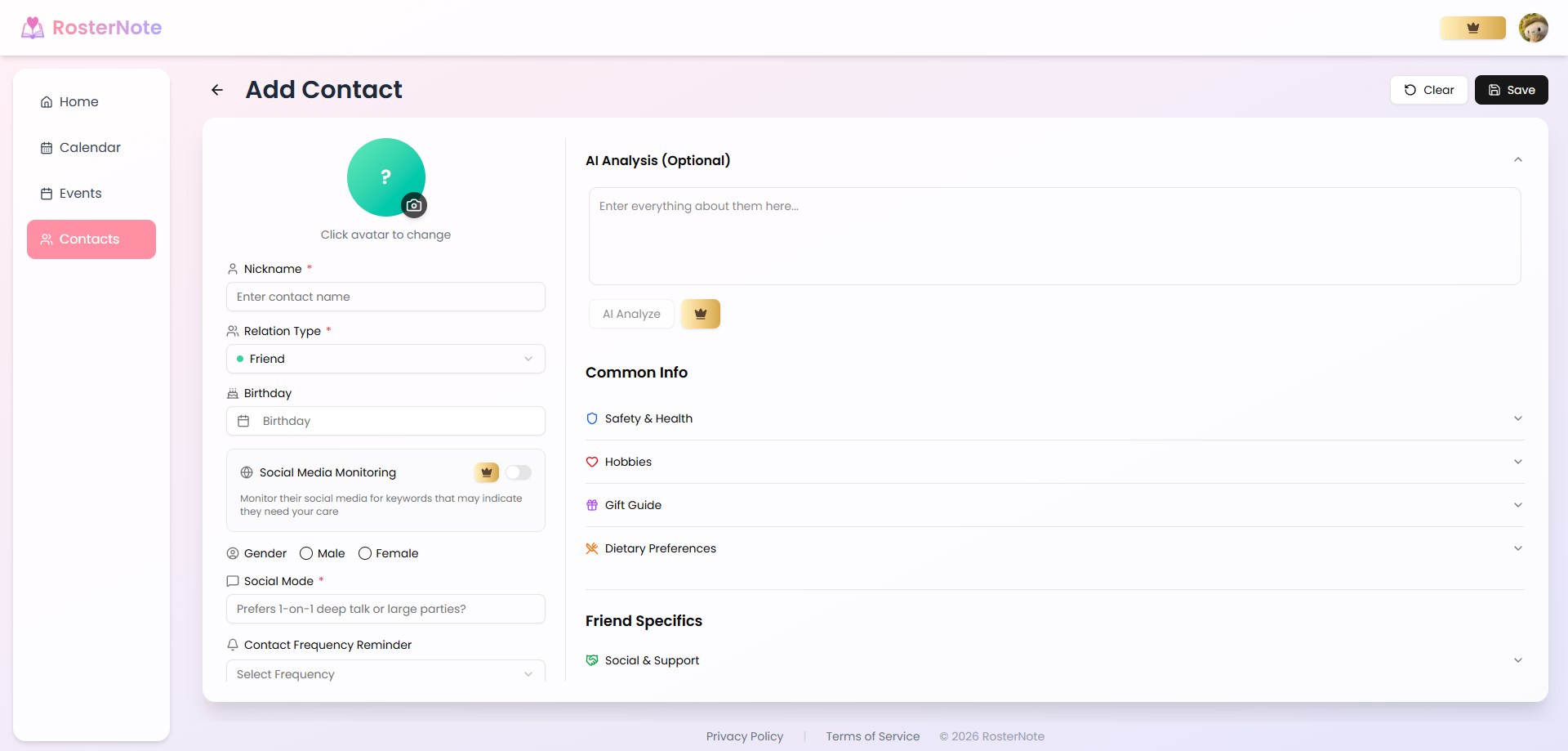Click the profile avatar in the top corner
The image size is (1568, 751).
point(1535,27)
